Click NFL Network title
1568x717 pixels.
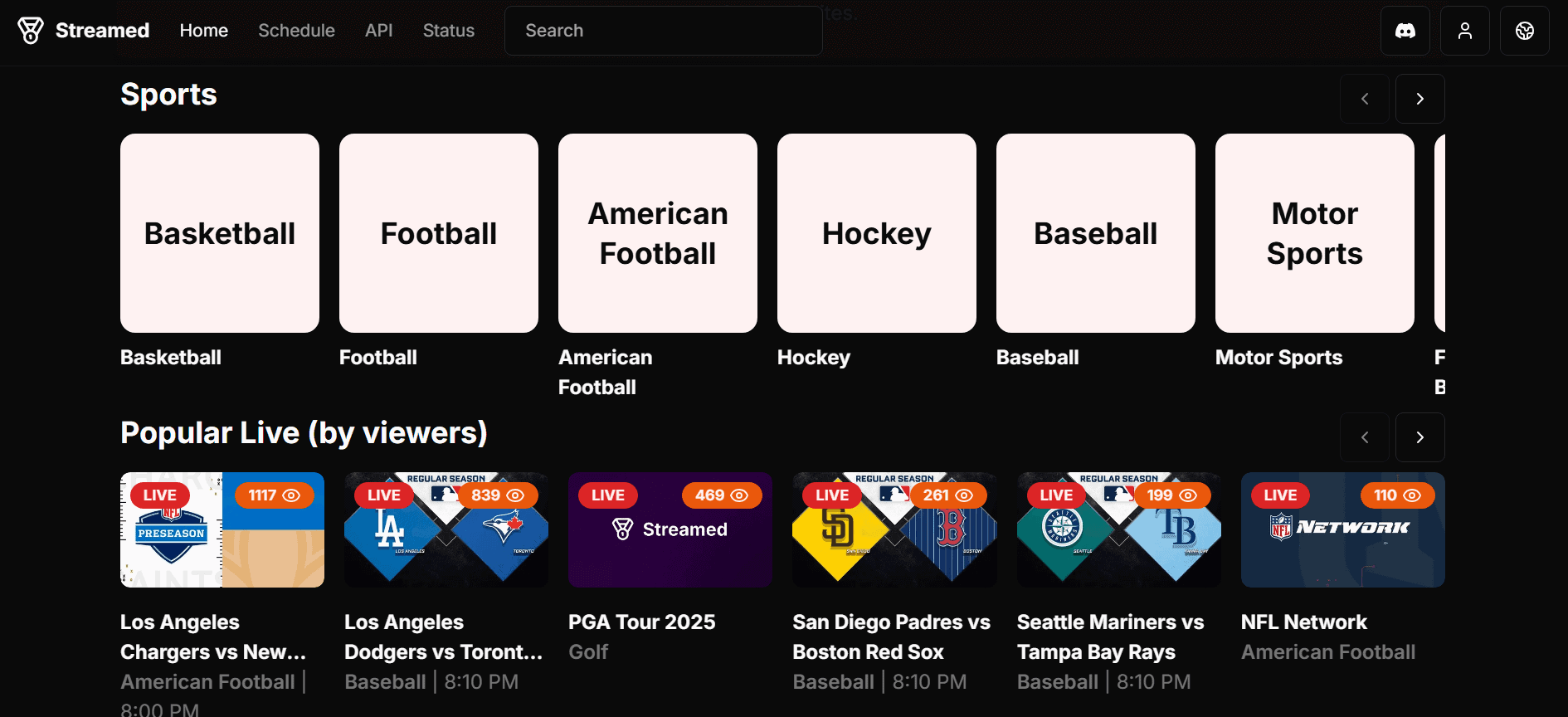pyautogui.click(x=1304, y=622)
